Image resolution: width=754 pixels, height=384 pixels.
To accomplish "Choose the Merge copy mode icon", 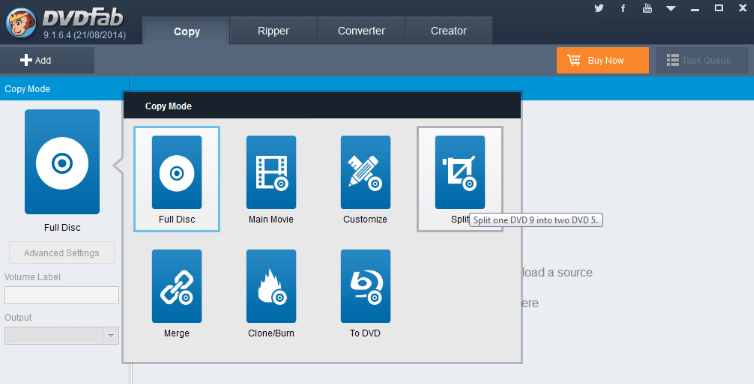I will point(176,286).
